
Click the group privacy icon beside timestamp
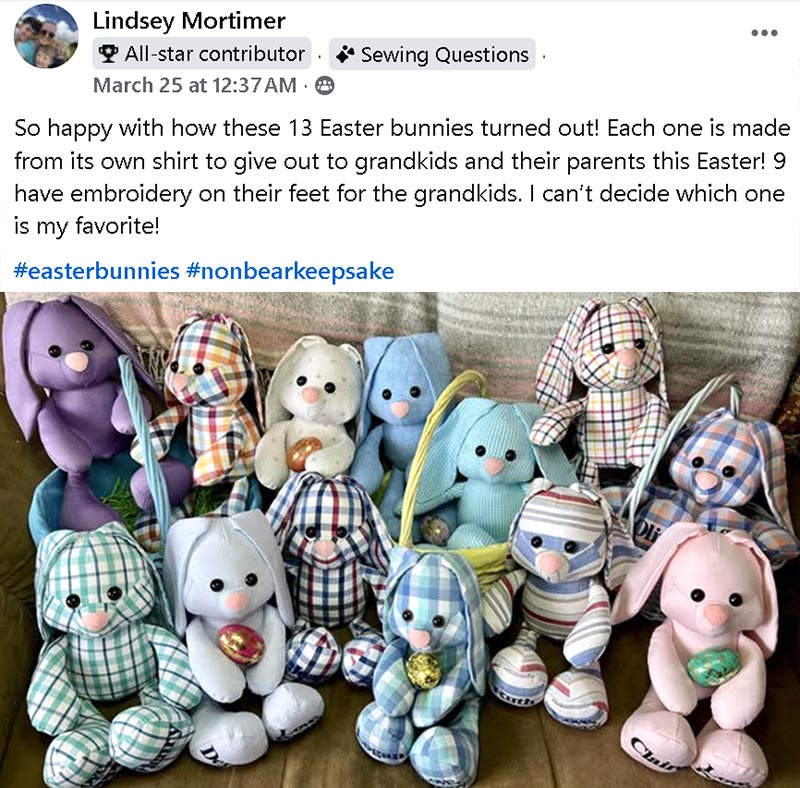click(x=324, y=85)
